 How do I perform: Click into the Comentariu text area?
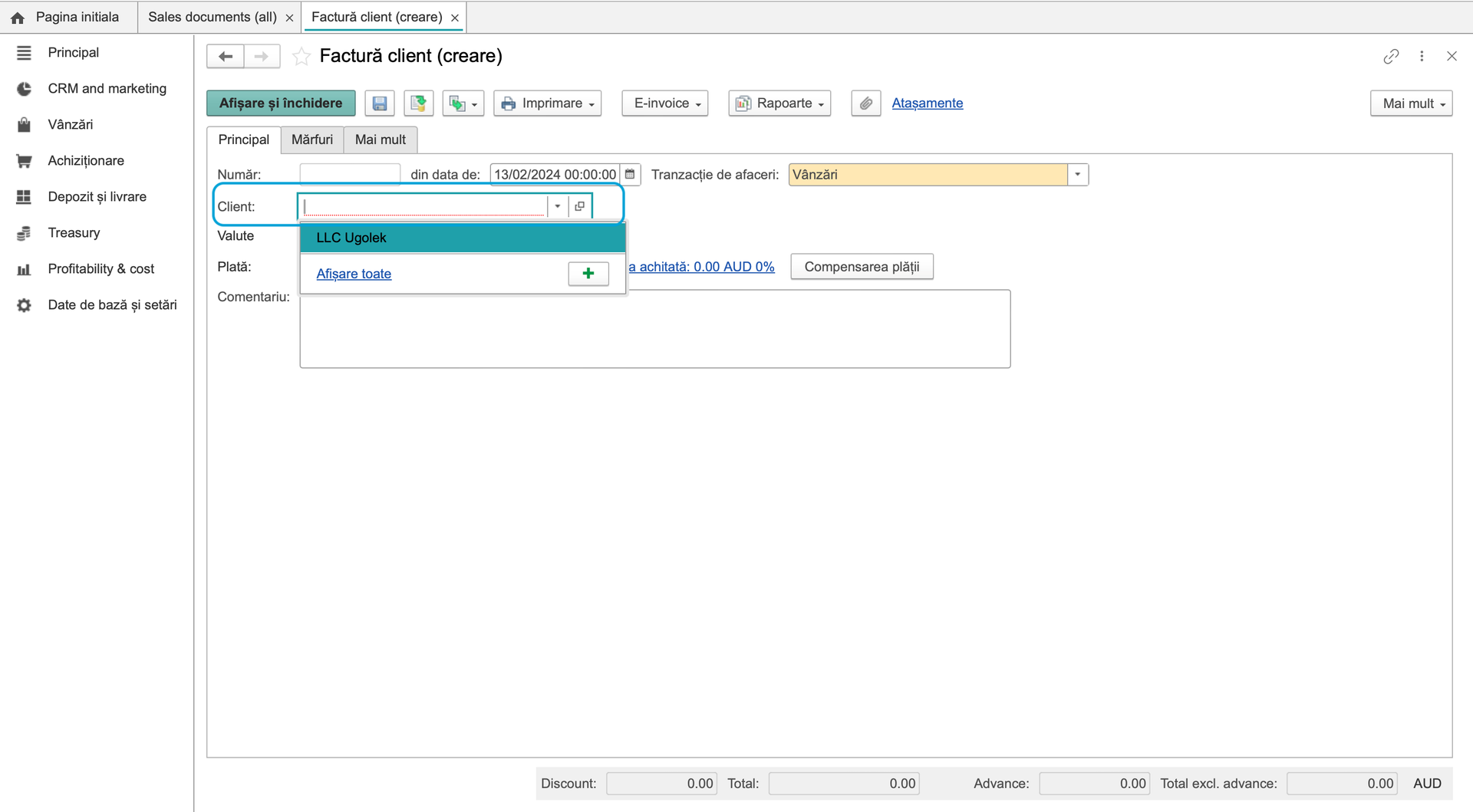[x=655, y=329]
